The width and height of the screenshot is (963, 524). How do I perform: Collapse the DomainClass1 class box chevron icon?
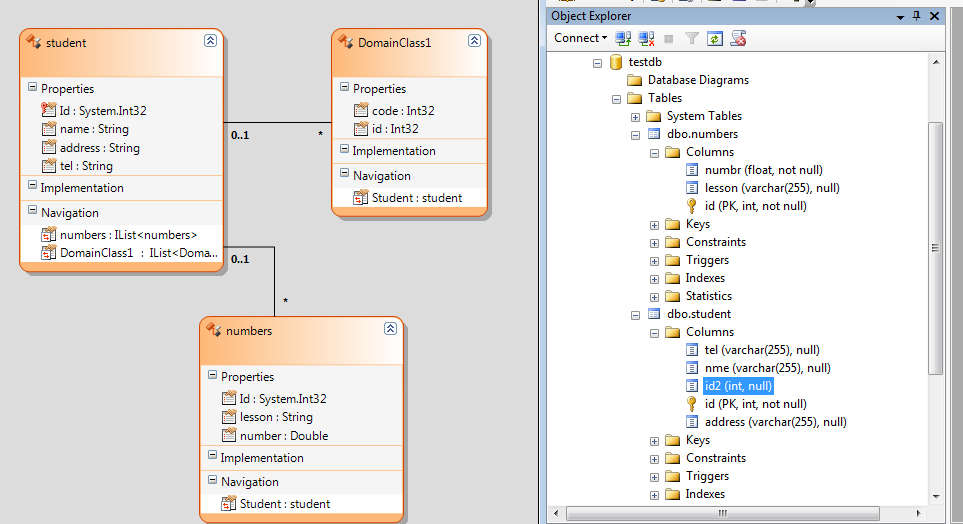pos(474,41)
